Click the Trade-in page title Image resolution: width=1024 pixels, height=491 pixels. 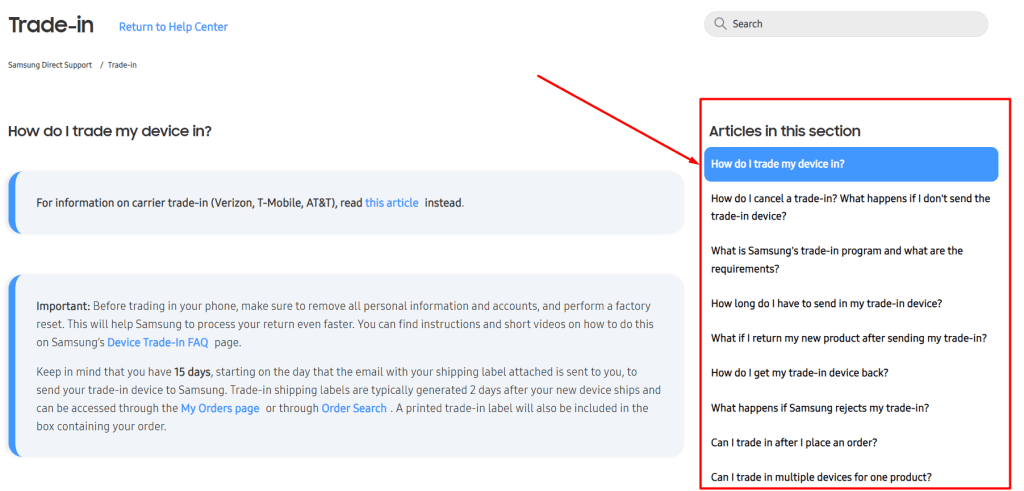tap(51, 25)
